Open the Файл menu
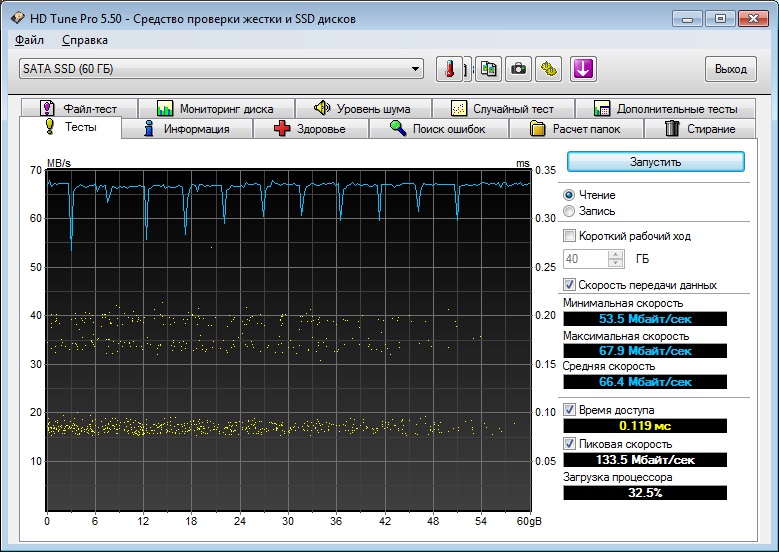 click(29, 40)
